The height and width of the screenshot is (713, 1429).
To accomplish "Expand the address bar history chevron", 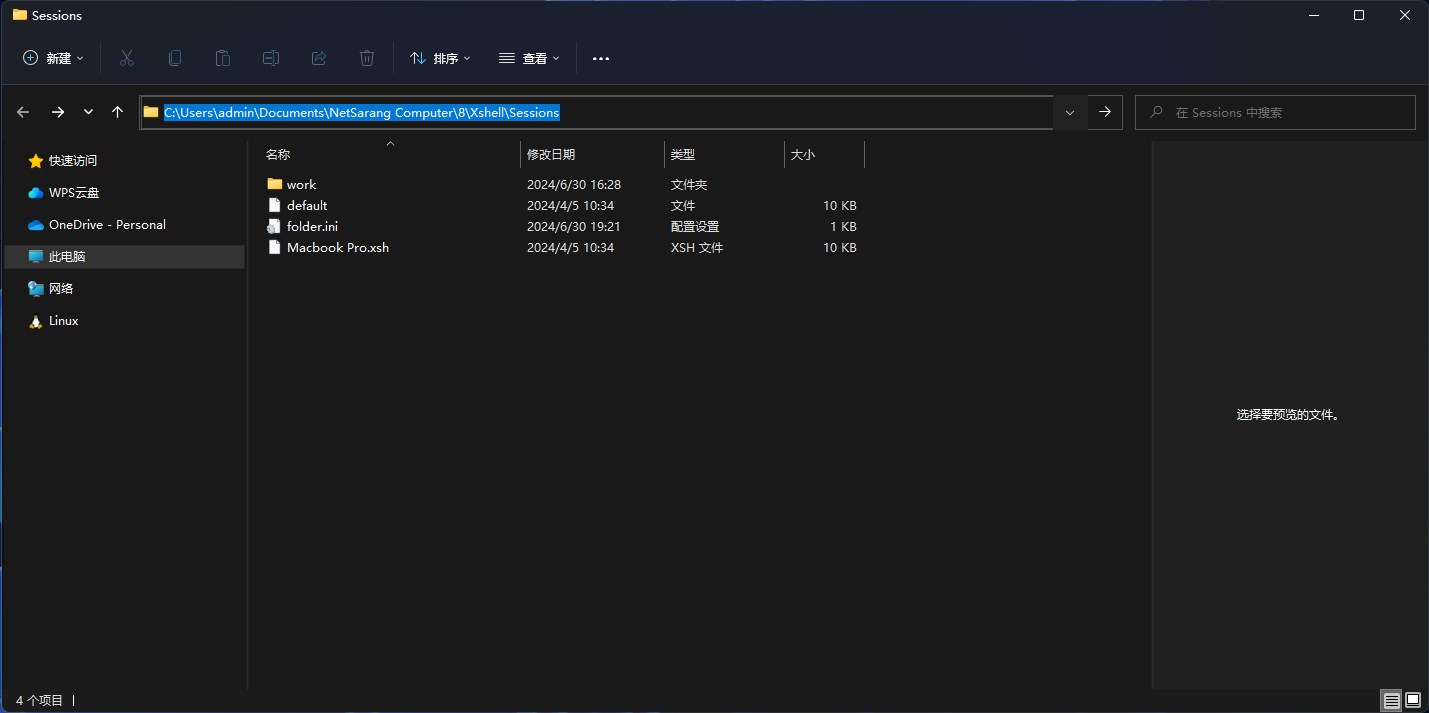I will pyautogui.click(x=1070, y=112).
